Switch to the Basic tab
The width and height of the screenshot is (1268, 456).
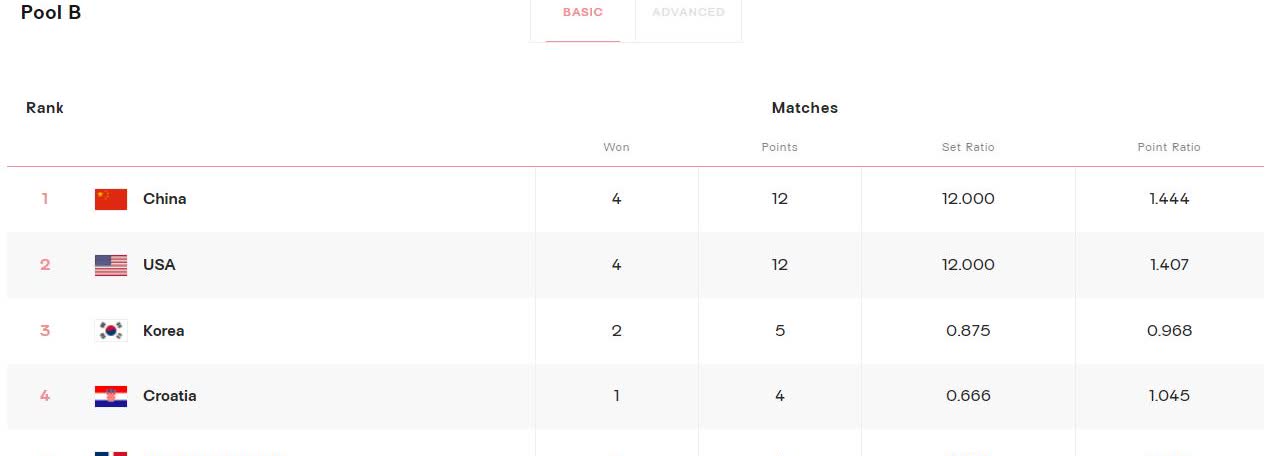(x=583, y=13)
